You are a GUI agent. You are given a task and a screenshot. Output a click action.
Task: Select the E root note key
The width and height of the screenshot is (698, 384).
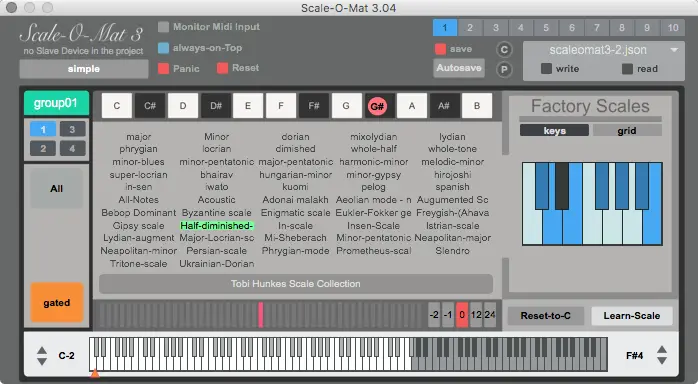tap(248, 106)
